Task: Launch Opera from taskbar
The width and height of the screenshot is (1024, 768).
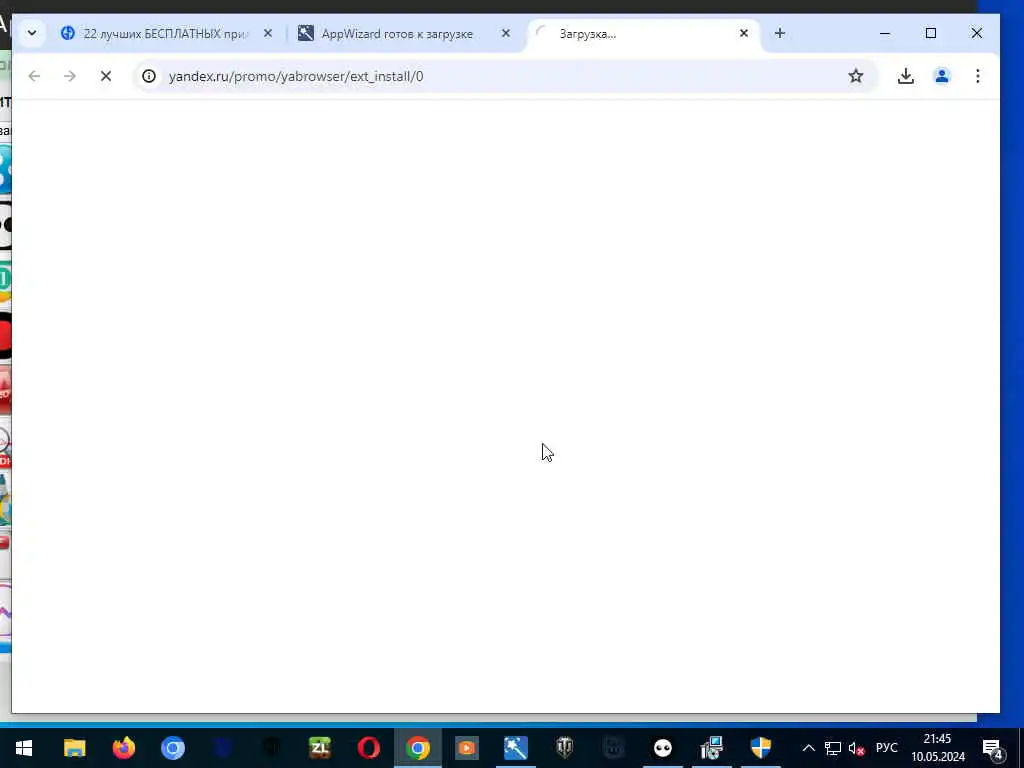Action: [x=368, y=748]
